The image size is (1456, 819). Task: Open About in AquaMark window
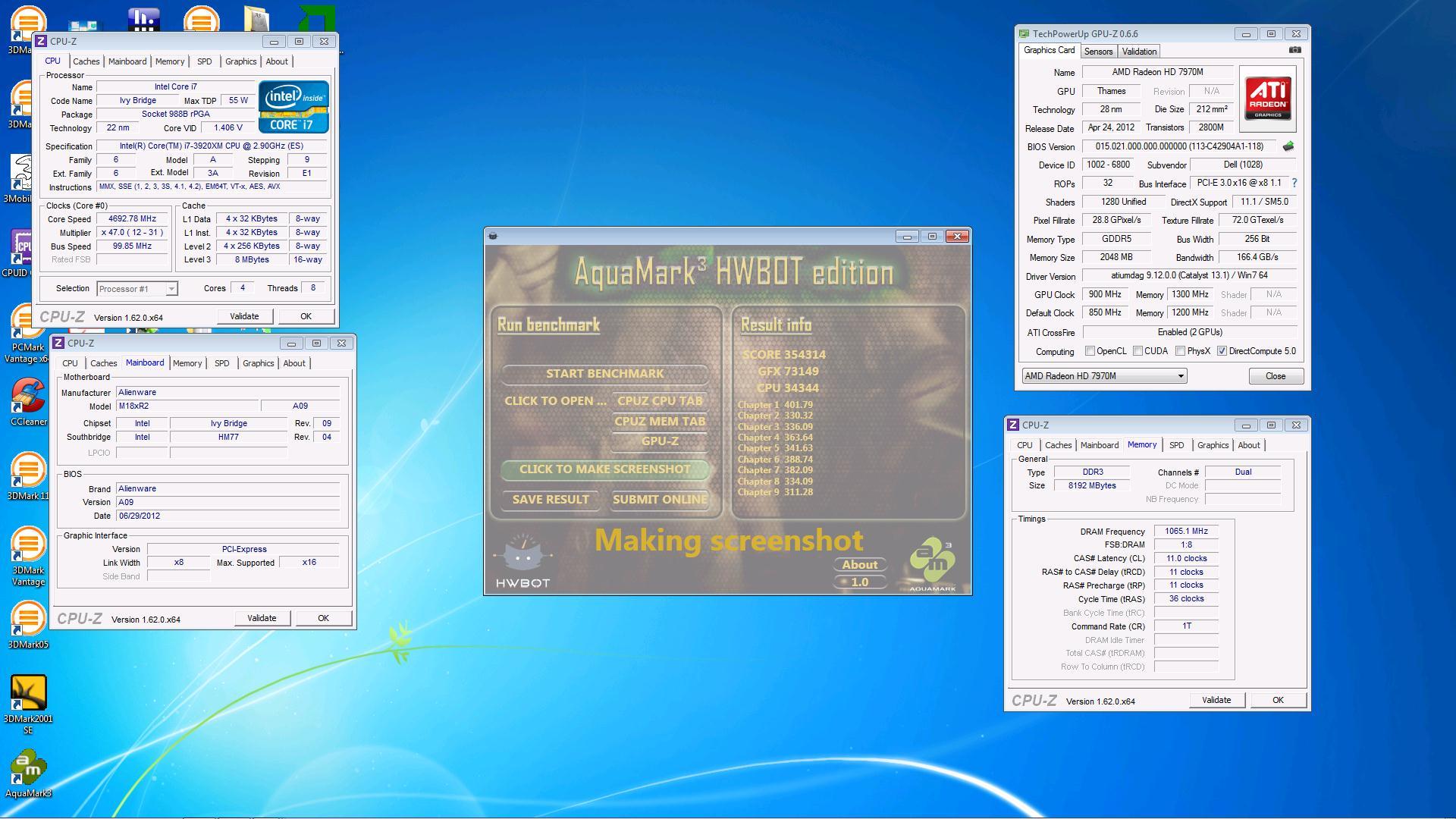pos(859,564)
